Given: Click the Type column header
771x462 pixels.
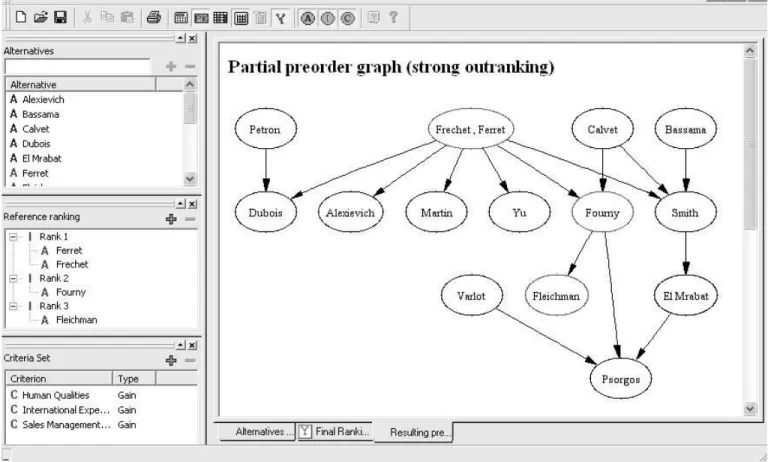Looking at the screenshot, I should pos(134,378).
